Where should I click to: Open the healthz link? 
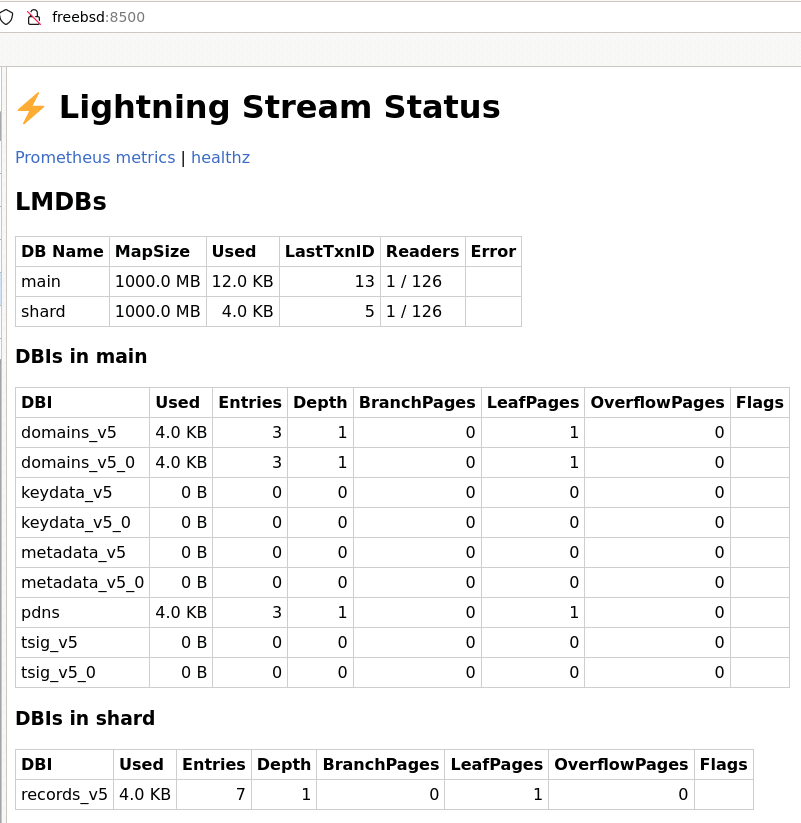tap(220, 158)
